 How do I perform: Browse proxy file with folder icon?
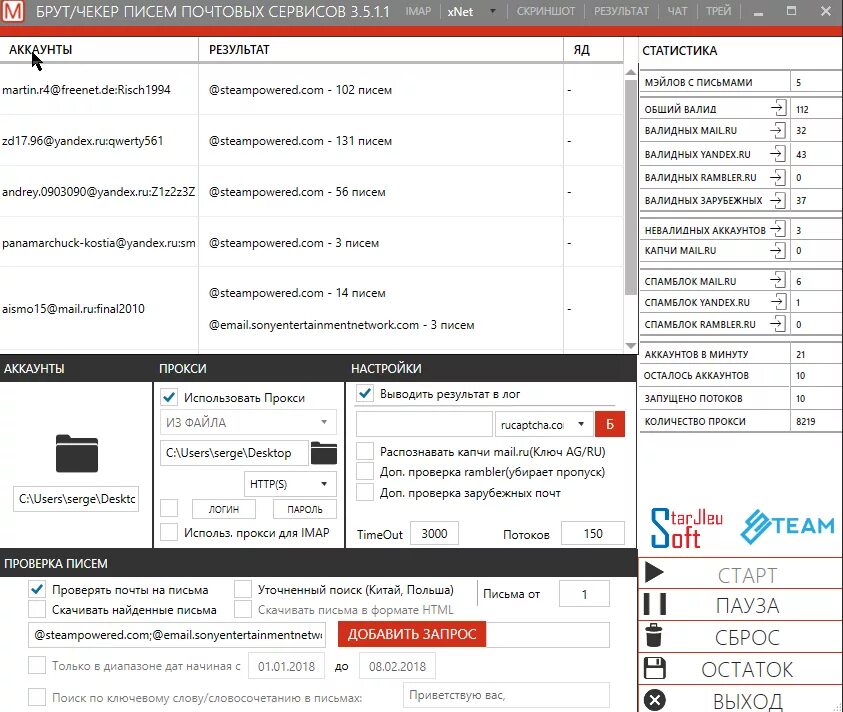(x=324, y=453)
